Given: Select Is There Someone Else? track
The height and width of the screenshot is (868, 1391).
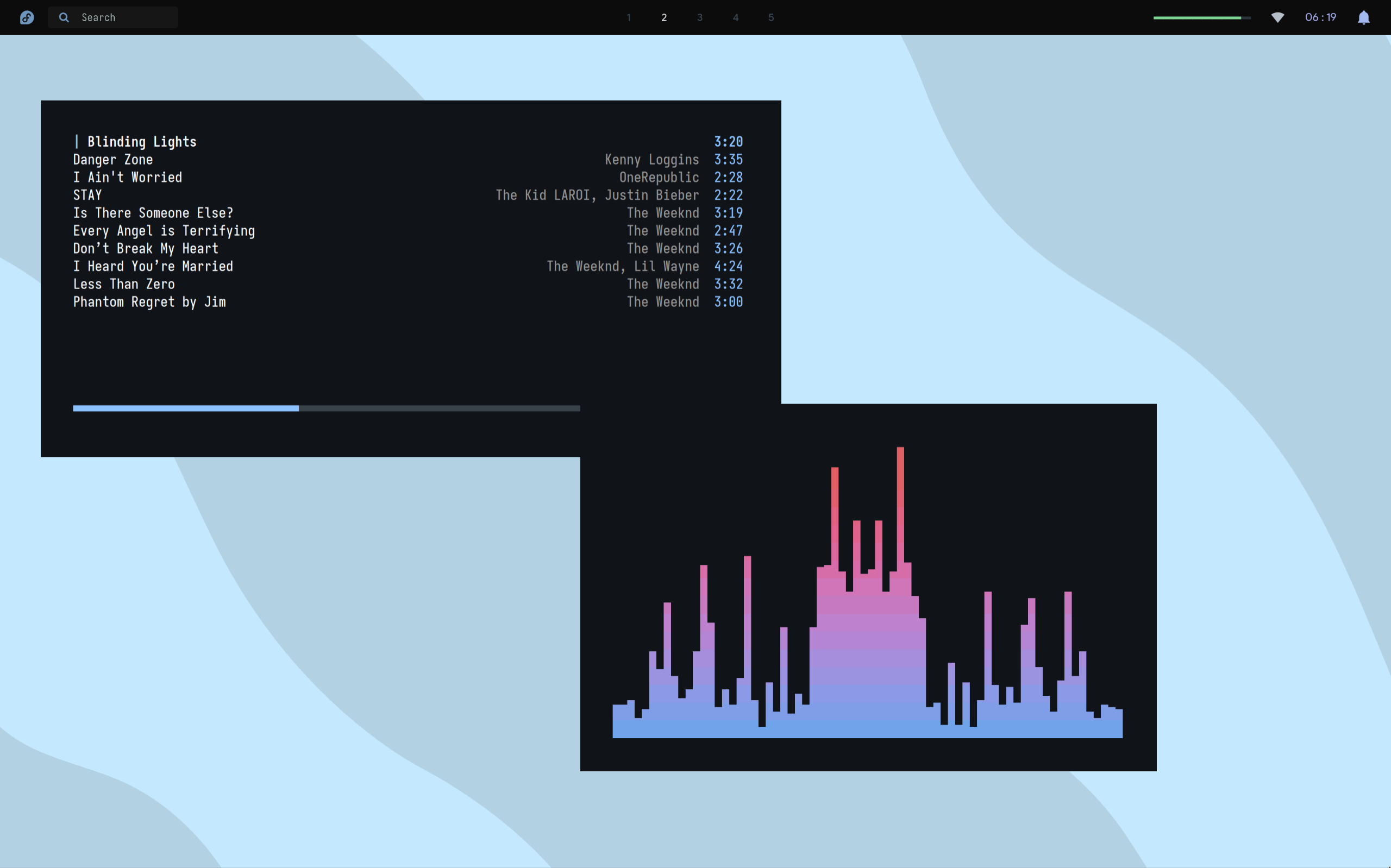Looking at the screenshot, I should pos(153,213).
